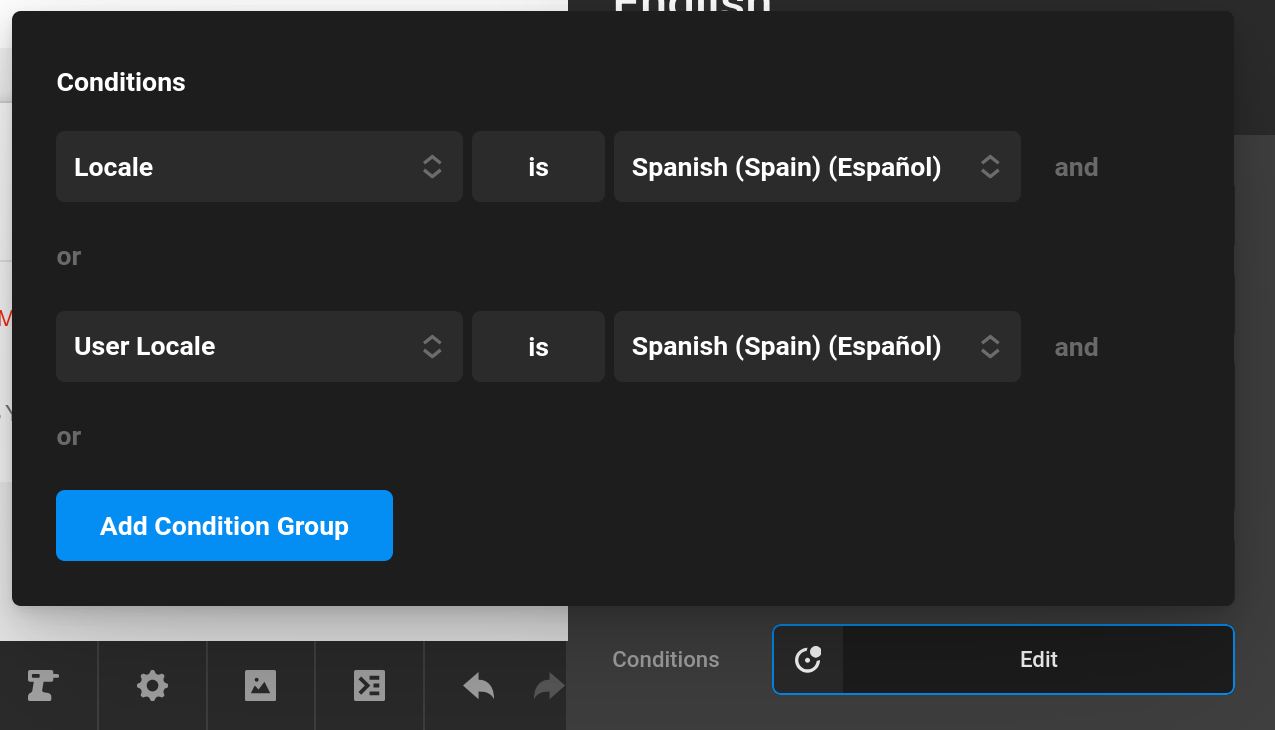
Task: Click the "or" below the Locale row
Action: tap(69, 257)
